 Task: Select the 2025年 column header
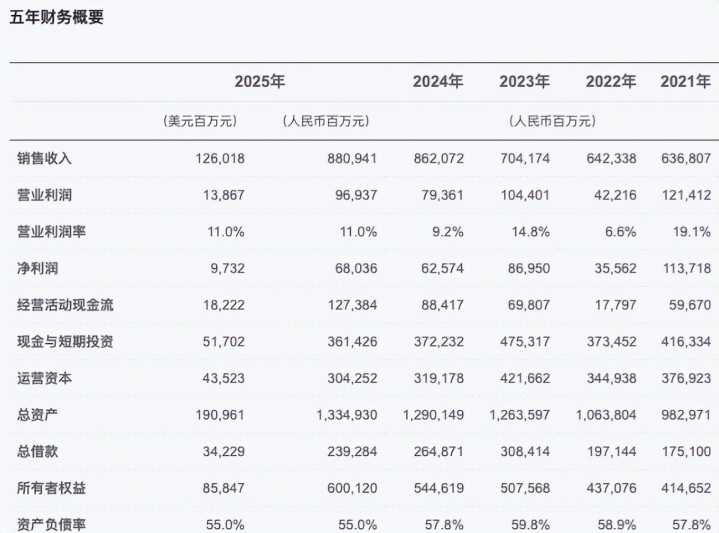260,81
